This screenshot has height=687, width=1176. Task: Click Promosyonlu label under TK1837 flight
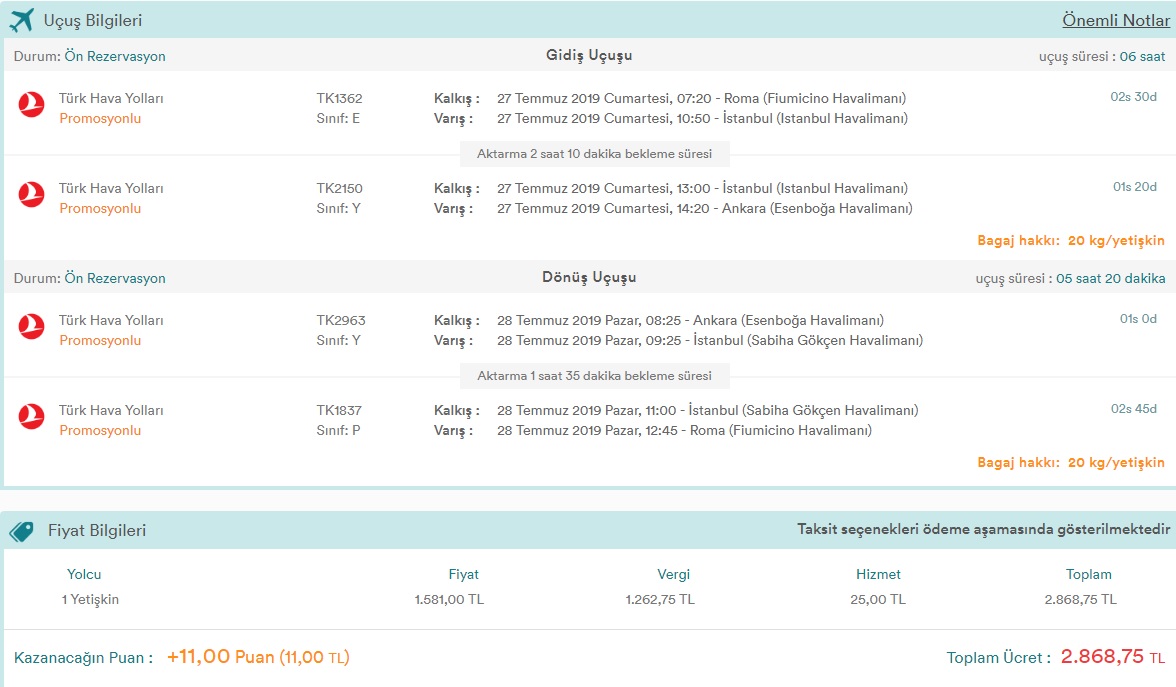pyautogui.click(x=100, y=430)
